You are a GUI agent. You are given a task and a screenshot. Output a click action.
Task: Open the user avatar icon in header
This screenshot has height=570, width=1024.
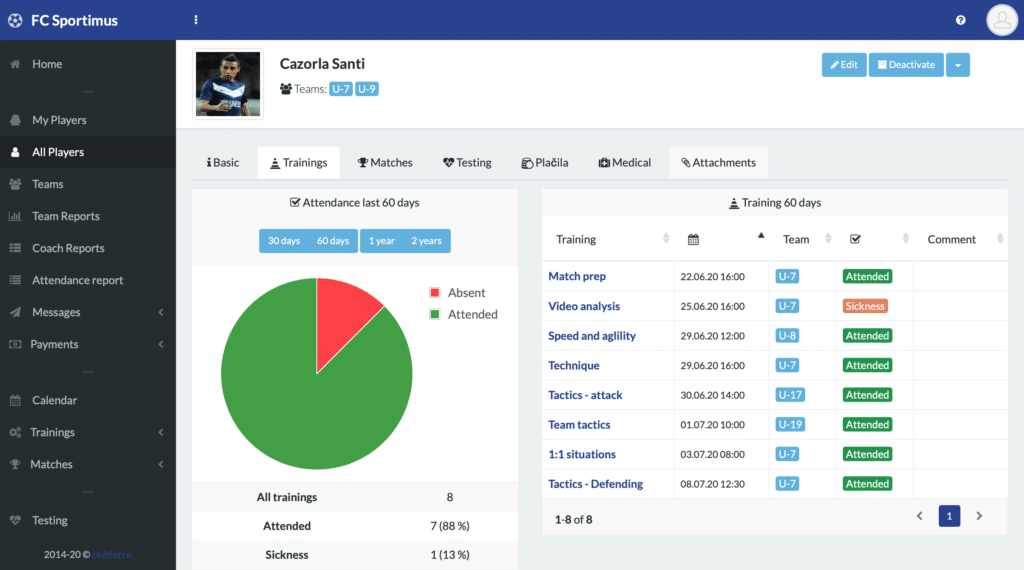1001,20
